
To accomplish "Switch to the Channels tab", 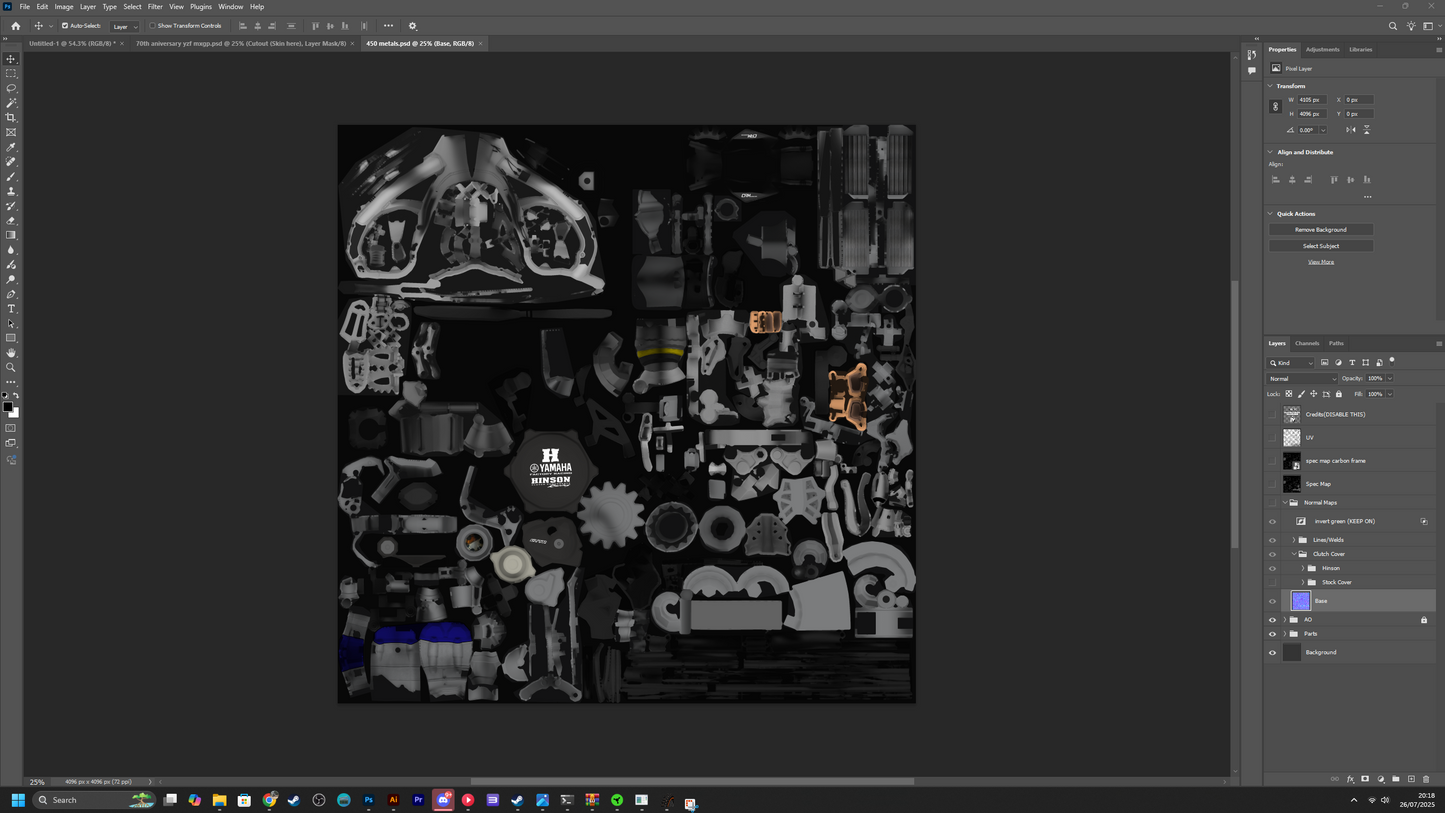I will click(x=1307, y=343).
